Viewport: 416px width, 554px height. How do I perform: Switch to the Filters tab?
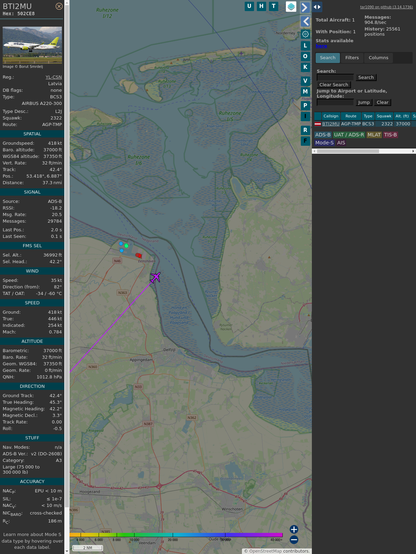tap(352, 58)
